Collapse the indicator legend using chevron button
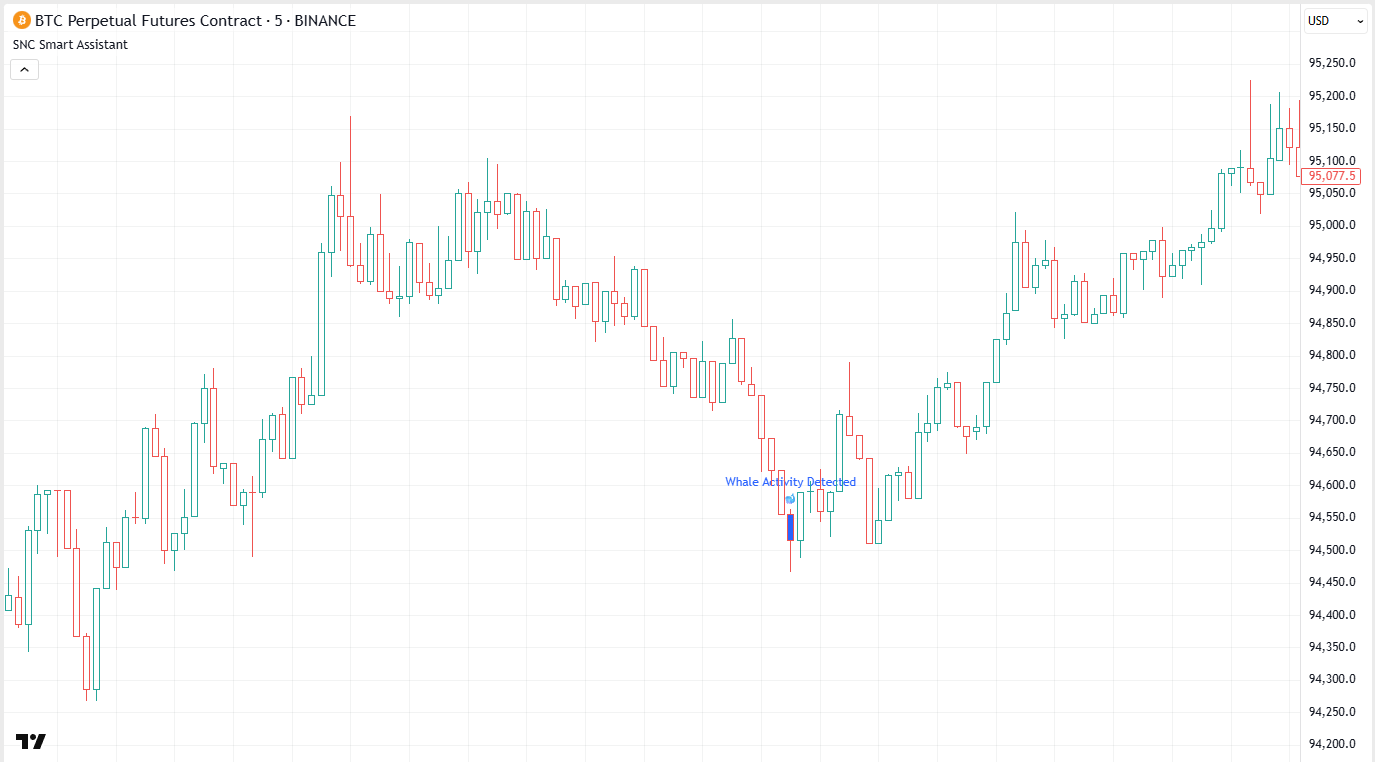 [24, 69]
